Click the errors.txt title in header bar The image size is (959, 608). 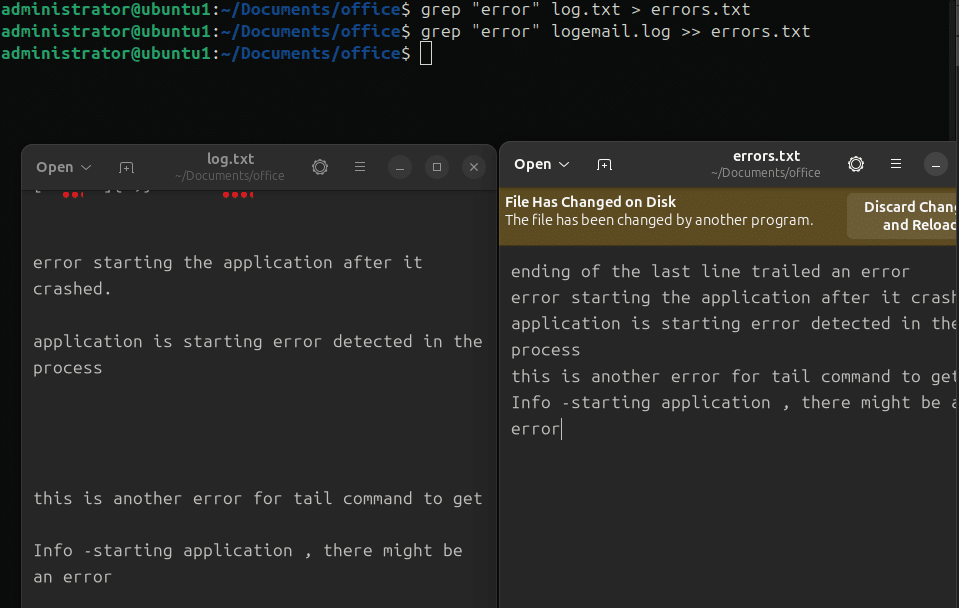click(x=766, y=156)
